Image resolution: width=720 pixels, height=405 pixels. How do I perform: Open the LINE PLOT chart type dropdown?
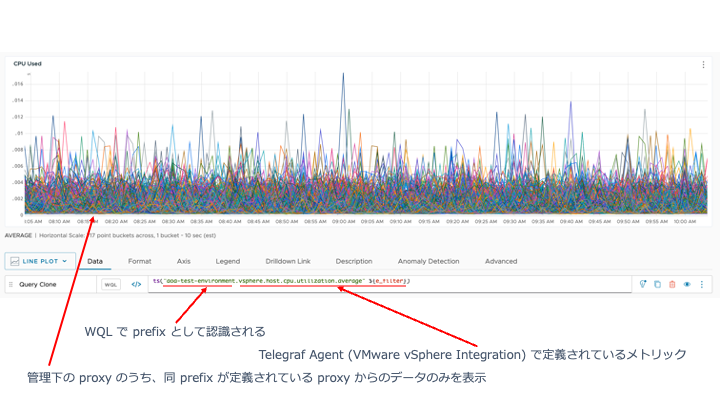coord(40,261)
